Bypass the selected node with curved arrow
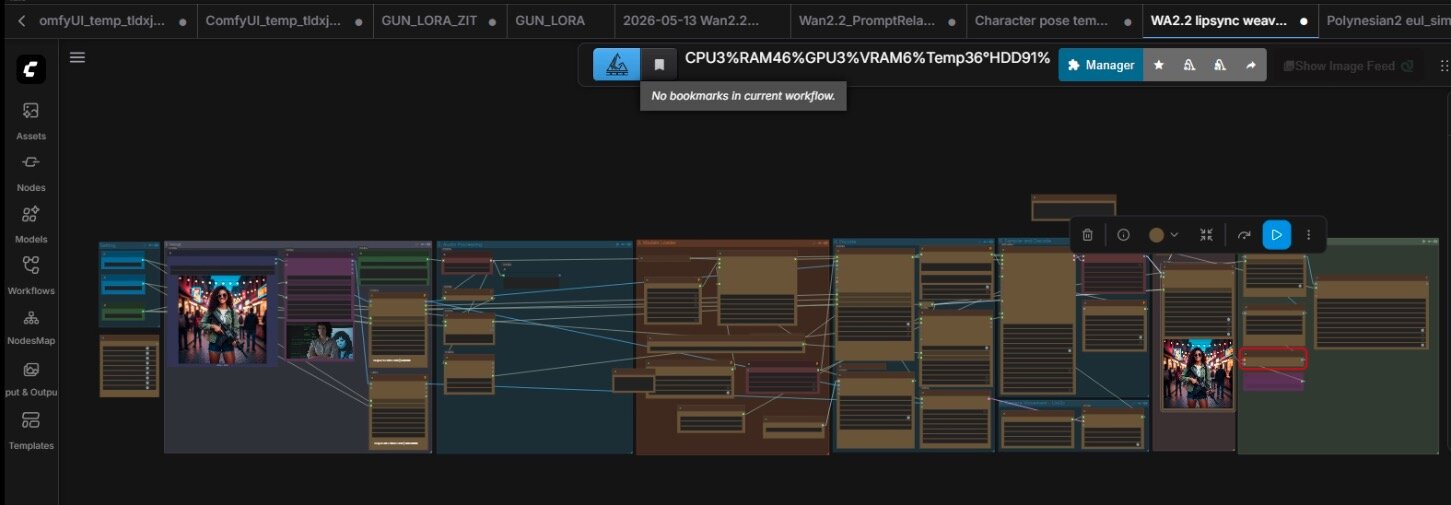 point(1244,235)
